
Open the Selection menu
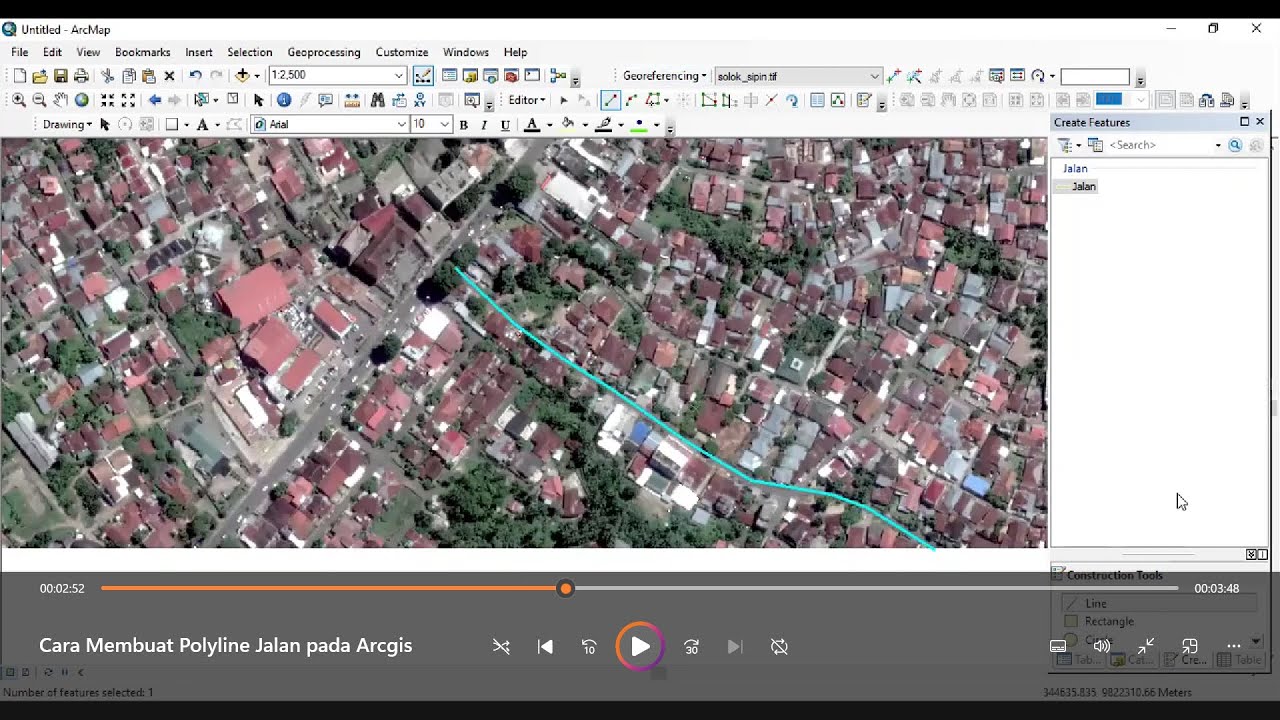pyautogui.click(x=250, y=52)
